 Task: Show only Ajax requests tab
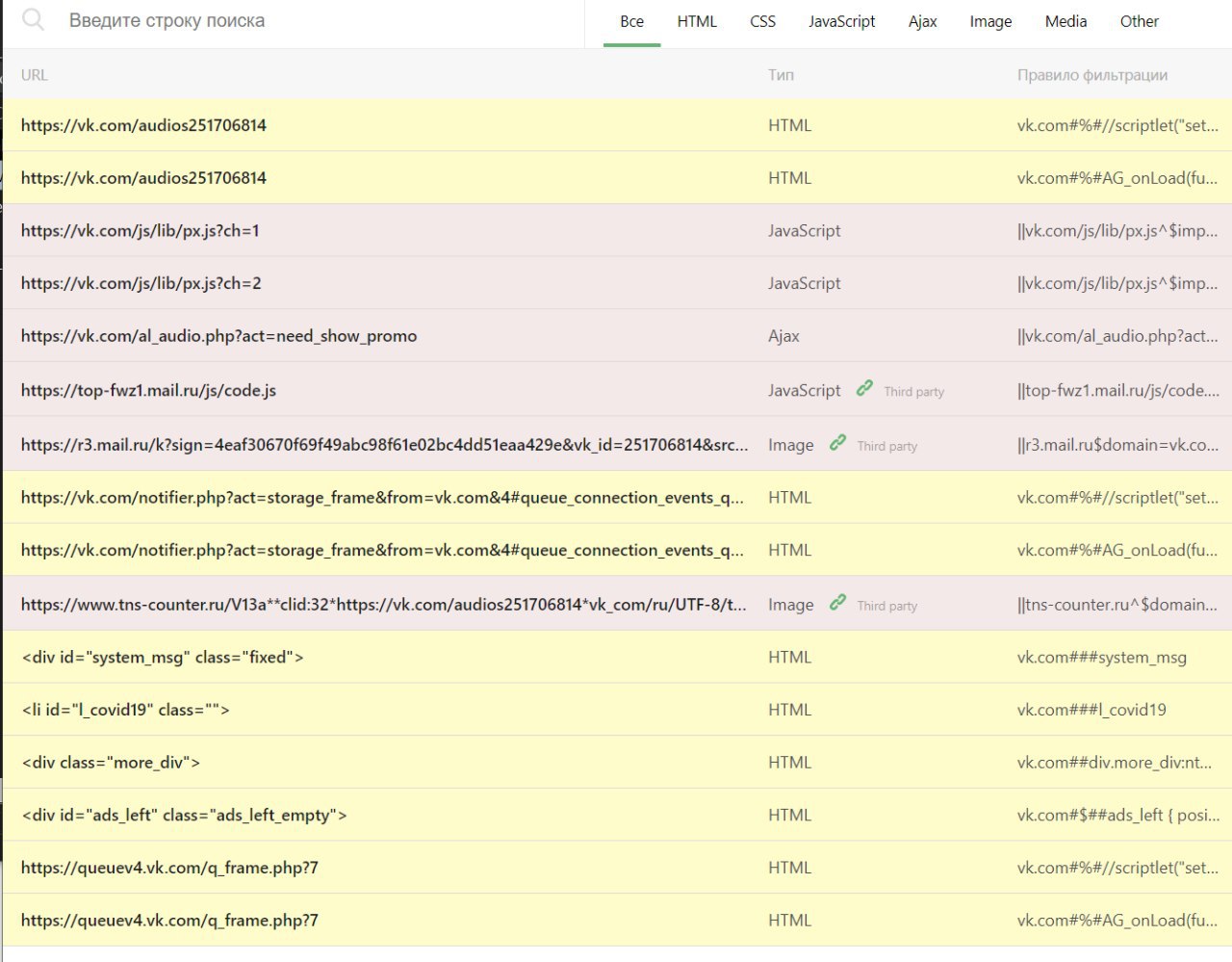[x=922, y=21]
